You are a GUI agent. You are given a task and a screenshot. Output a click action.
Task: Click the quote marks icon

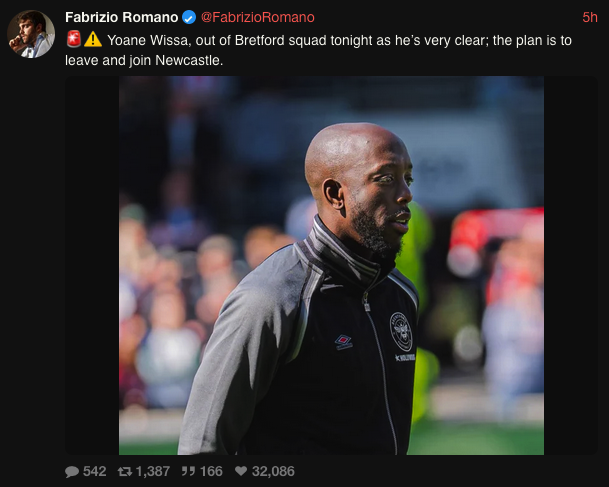188,471
